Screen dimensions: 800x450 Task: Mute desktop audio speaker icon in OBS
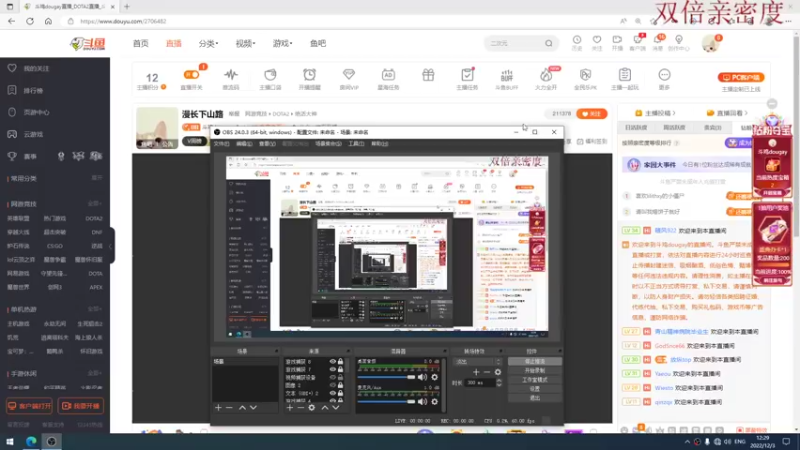(x=422, y=377)
